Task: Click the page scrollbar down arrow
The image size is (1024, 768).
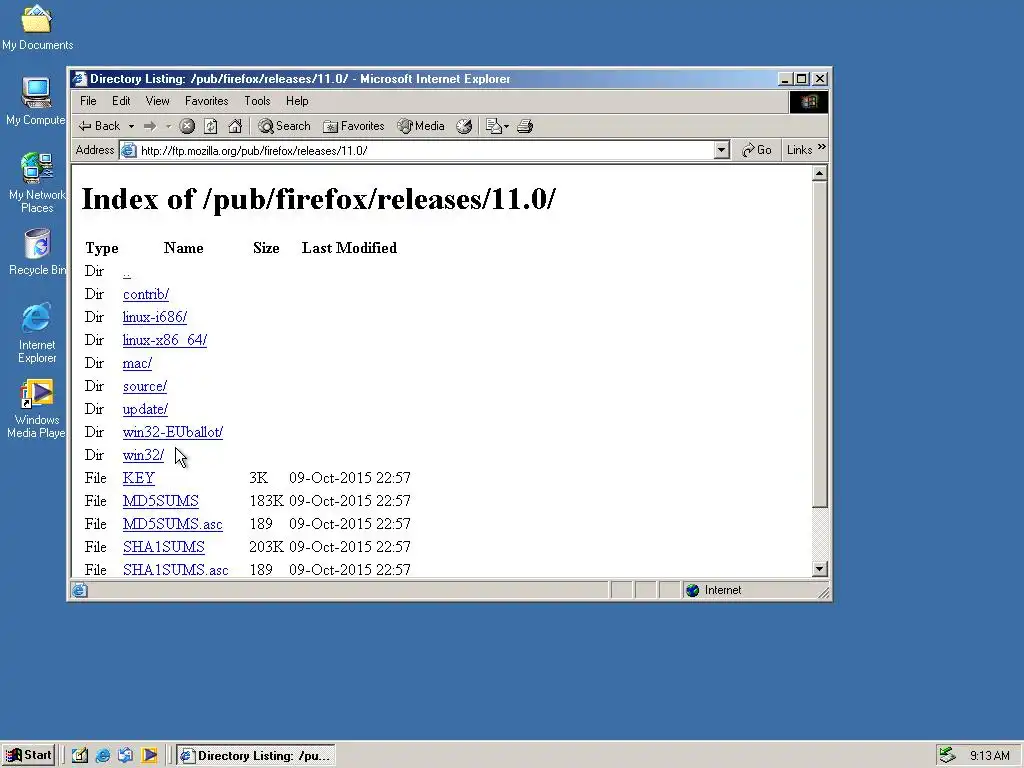Action: pos(820,569)
